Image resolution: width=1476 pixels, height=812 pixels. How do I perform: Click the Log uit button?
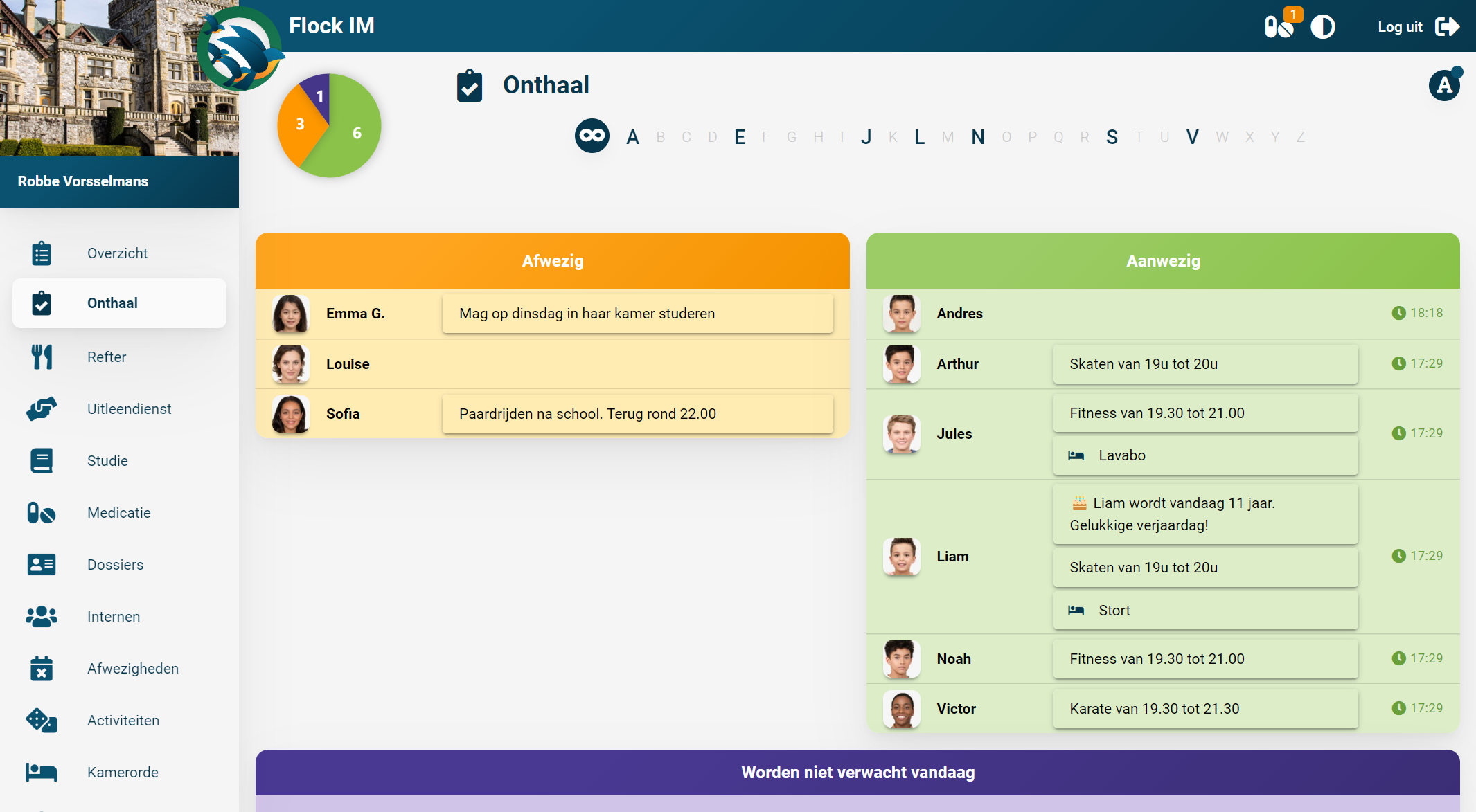click(x=1417, y=27)
